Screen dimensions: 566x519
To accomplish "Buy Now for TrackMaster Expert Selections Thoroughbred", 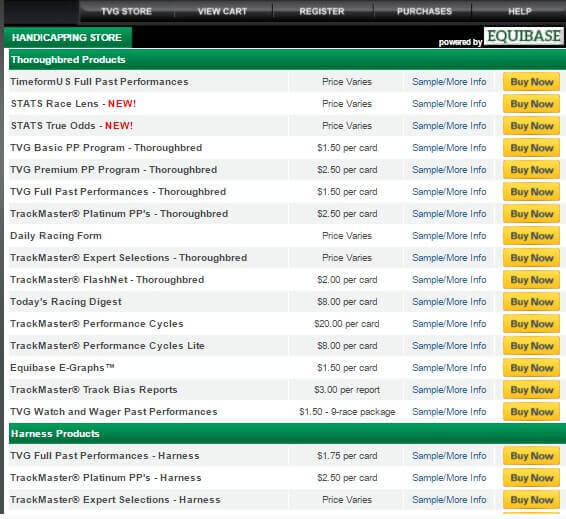I will 531,258.
